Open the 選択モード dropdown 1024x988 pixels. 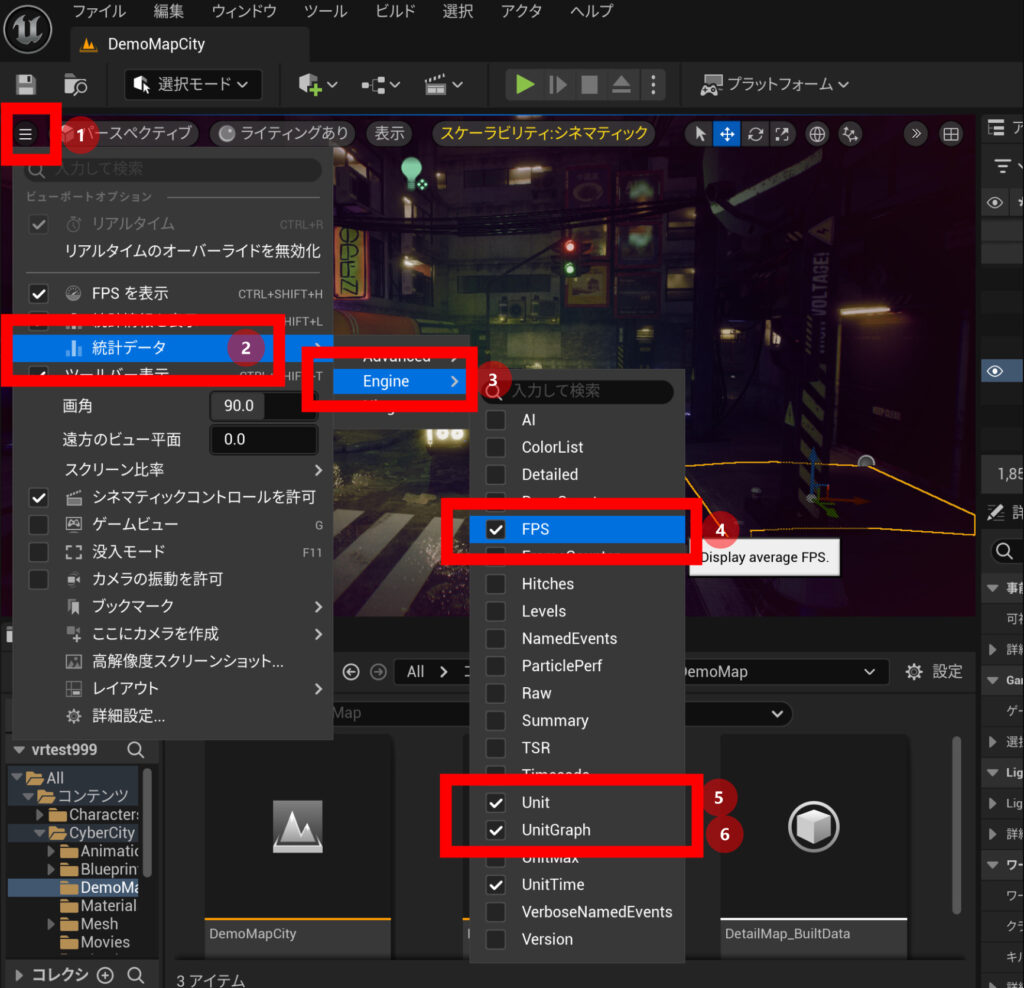click(192, 84)
